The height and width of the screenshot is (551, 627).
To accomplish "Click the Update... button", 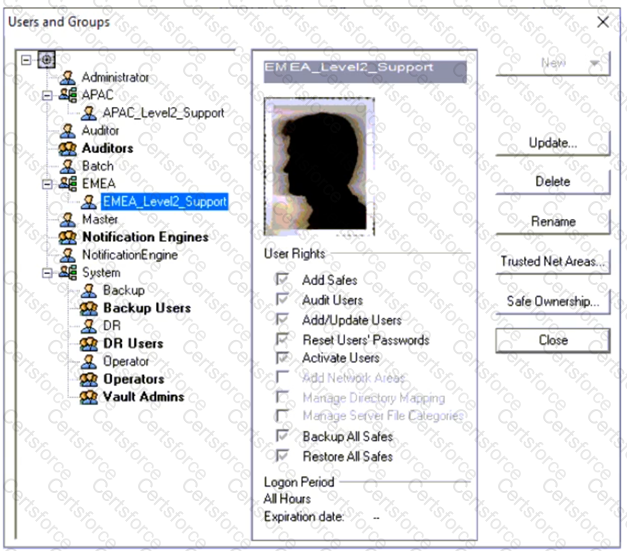I will coord(553,143).
